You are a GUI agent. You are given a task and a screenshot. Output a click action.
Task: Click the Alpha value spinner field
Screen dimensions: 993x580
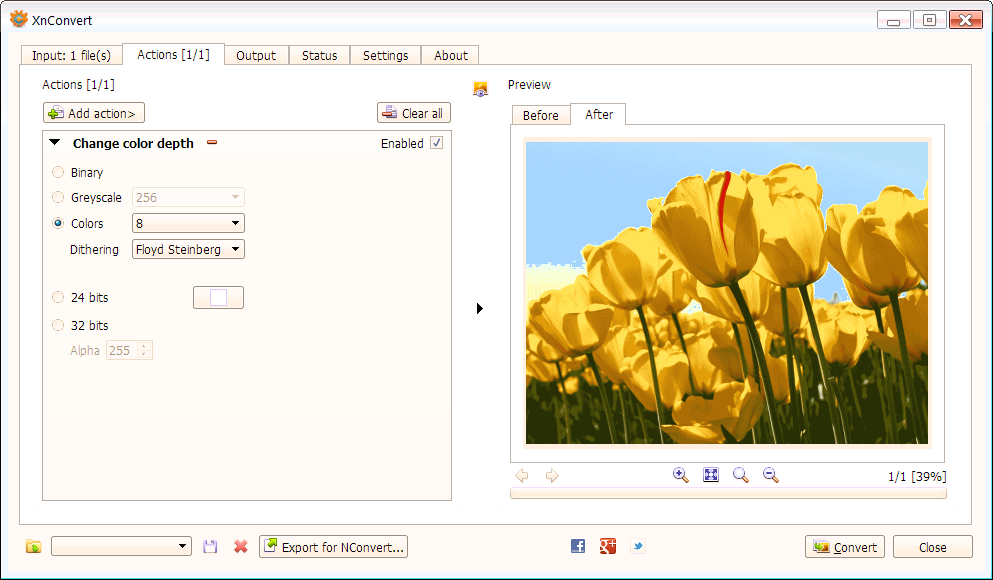[129, 350]
